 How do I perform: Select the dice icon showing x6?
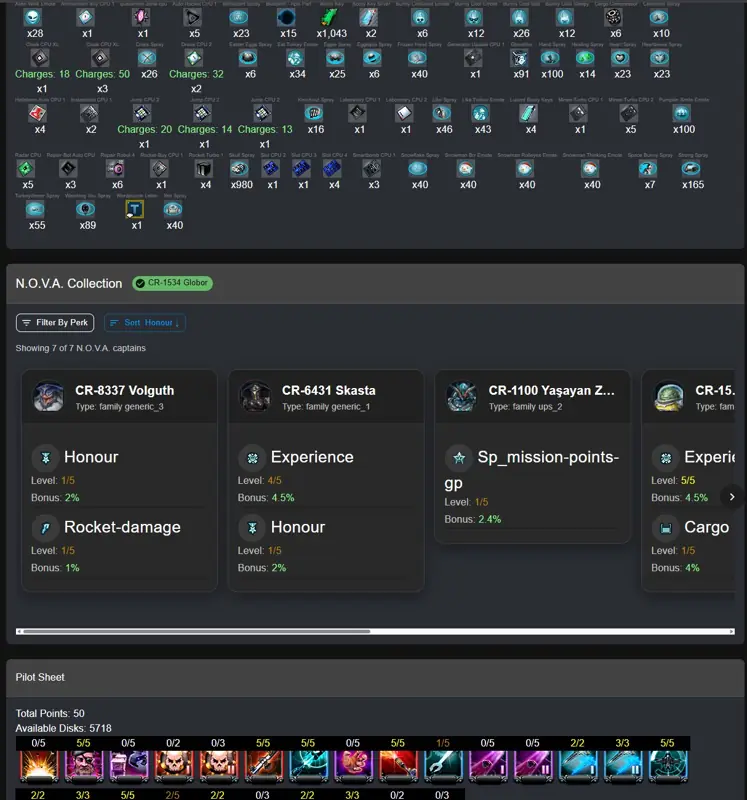613,17
